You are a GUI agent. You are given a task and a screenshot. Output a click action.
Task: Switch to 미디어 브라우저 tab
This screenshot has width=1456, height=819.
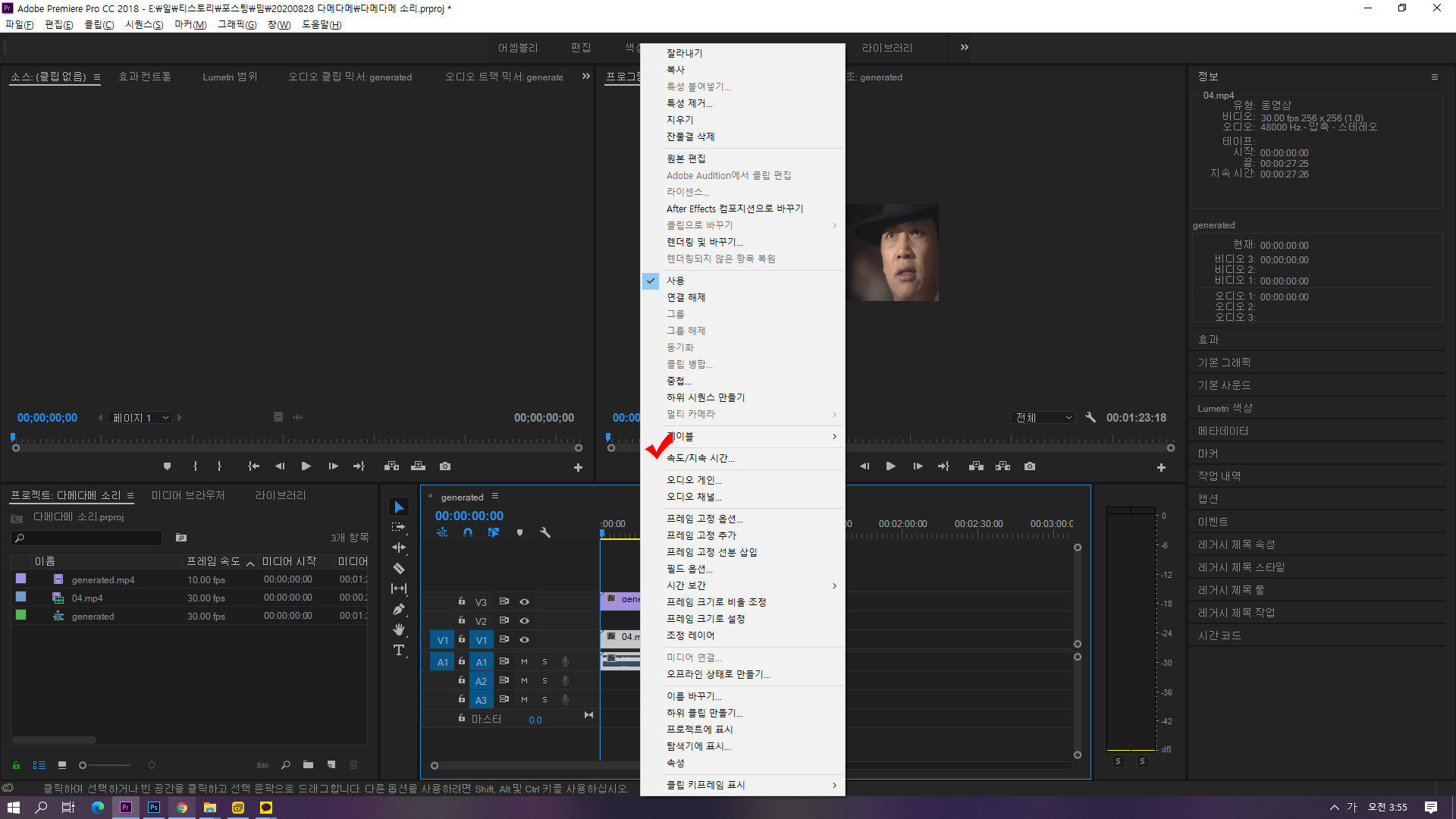(x=188, y=495)
